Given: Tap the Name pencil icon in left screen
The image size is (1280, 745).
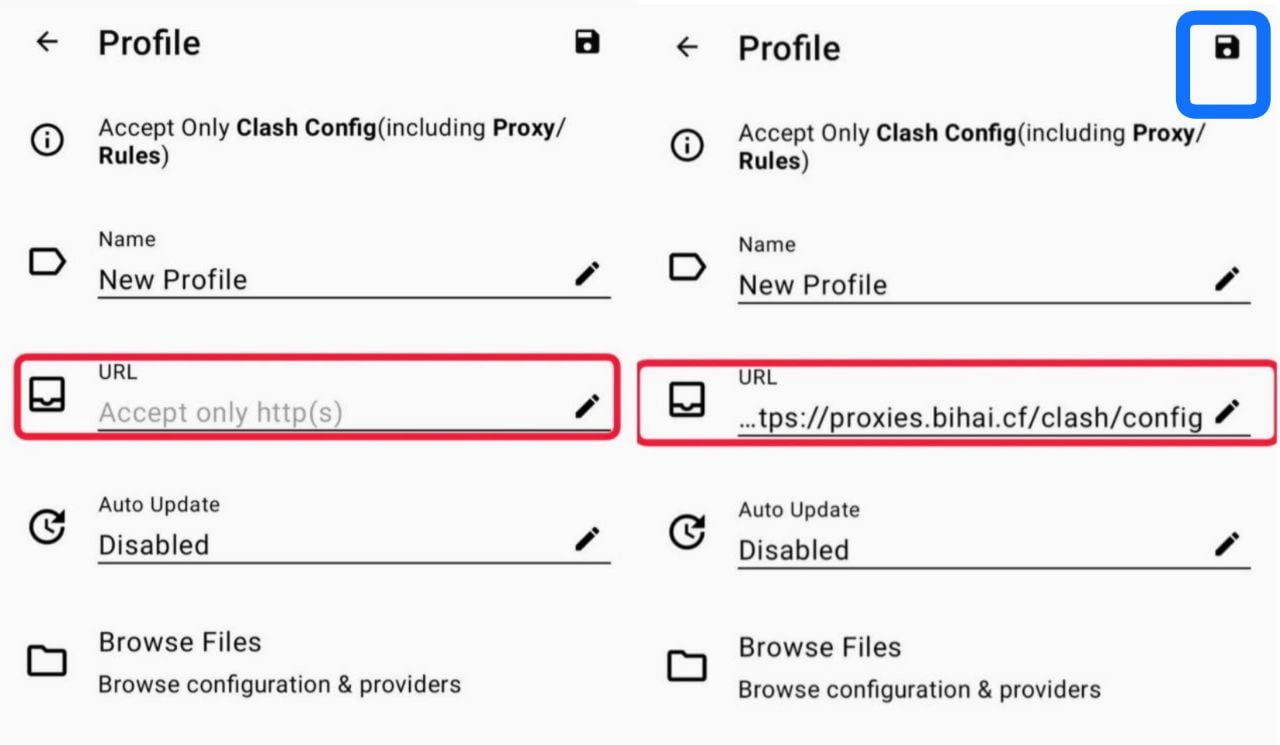Looking at the screenshot, I should 587,273.
